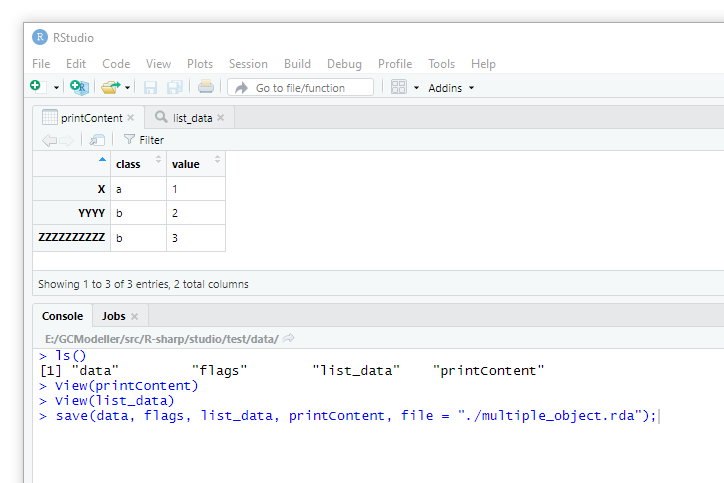The image size is (724, 483).
Task: Open the Session menu
Action: pos(248,63)
